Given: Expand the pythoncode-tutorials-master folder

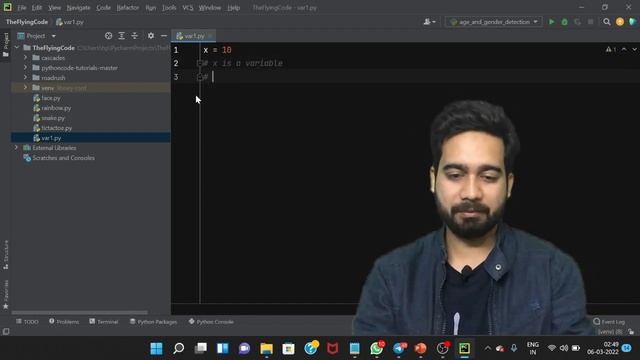Looking at the screenshot, I should (25, 68).
